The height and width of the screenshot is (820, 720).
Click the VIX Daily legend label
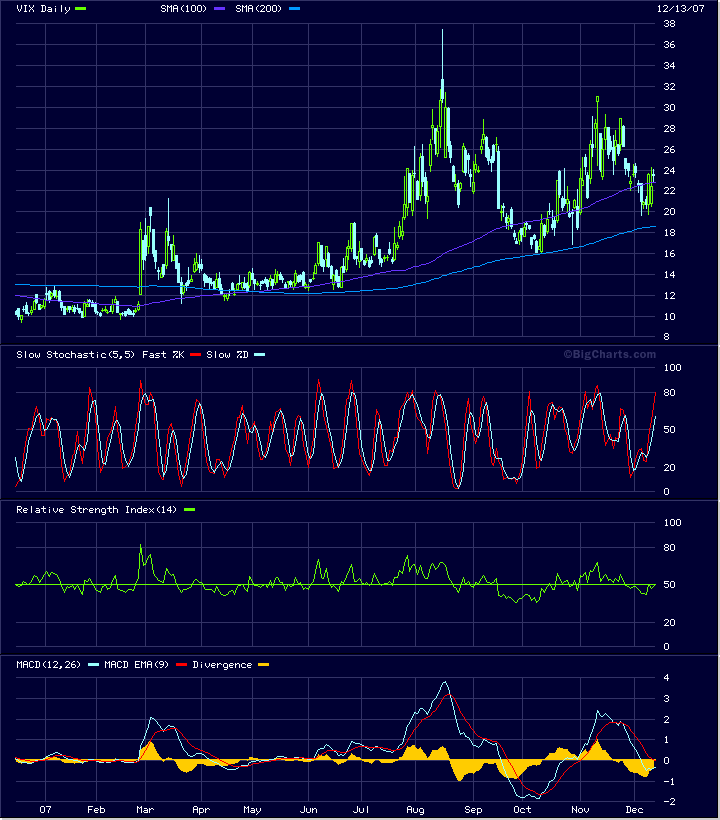43,9
